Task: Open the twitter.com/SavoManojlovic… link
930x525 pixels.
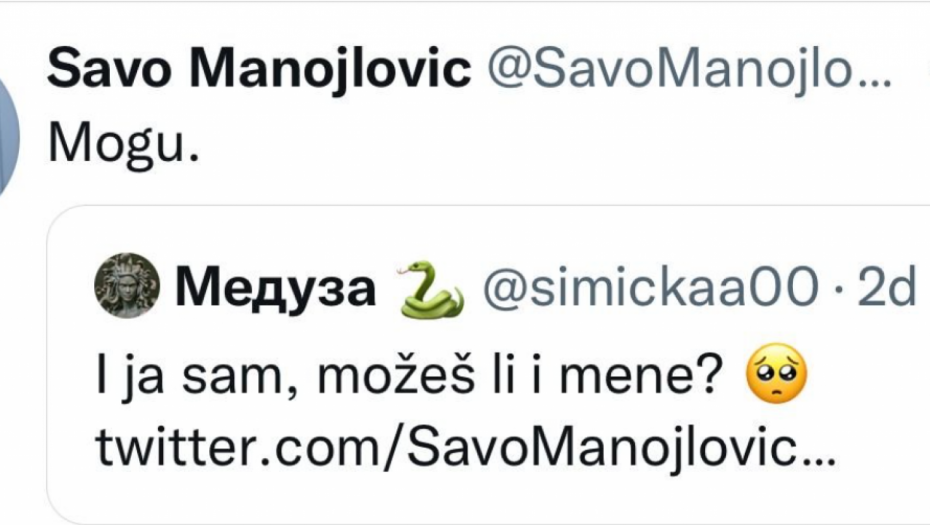Action: click(466, 446)
